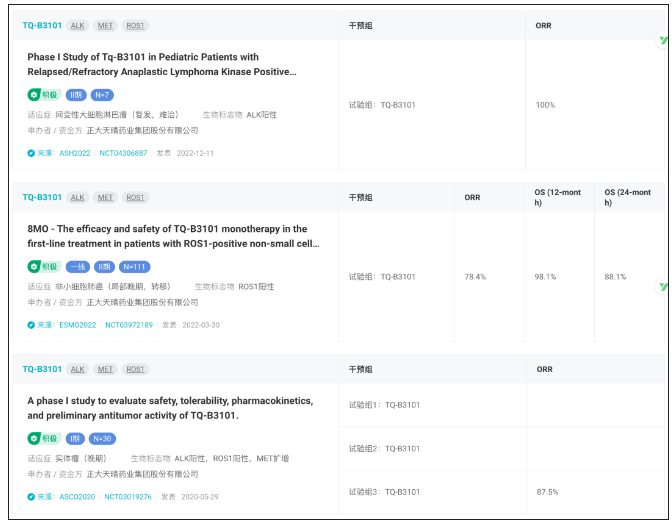Click the 一线 first-line treatment badge

pyautogui.click(x=77, y=267)
